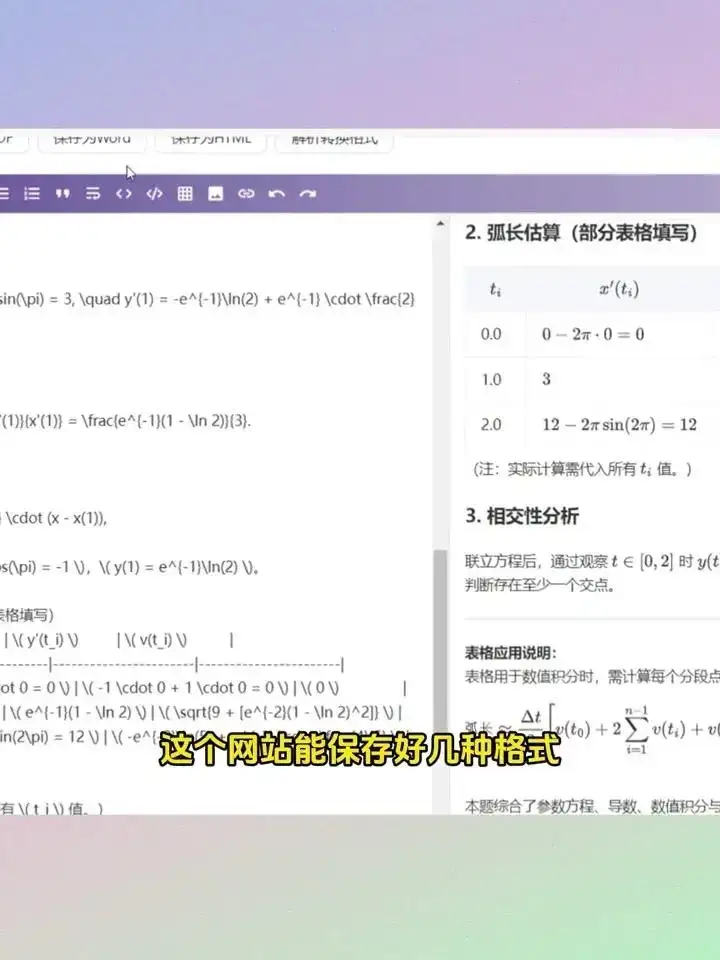This screenshot has height=960, width=720.
Task: Insert inline code using angle-bracket icon
Action: pos(124,194)
